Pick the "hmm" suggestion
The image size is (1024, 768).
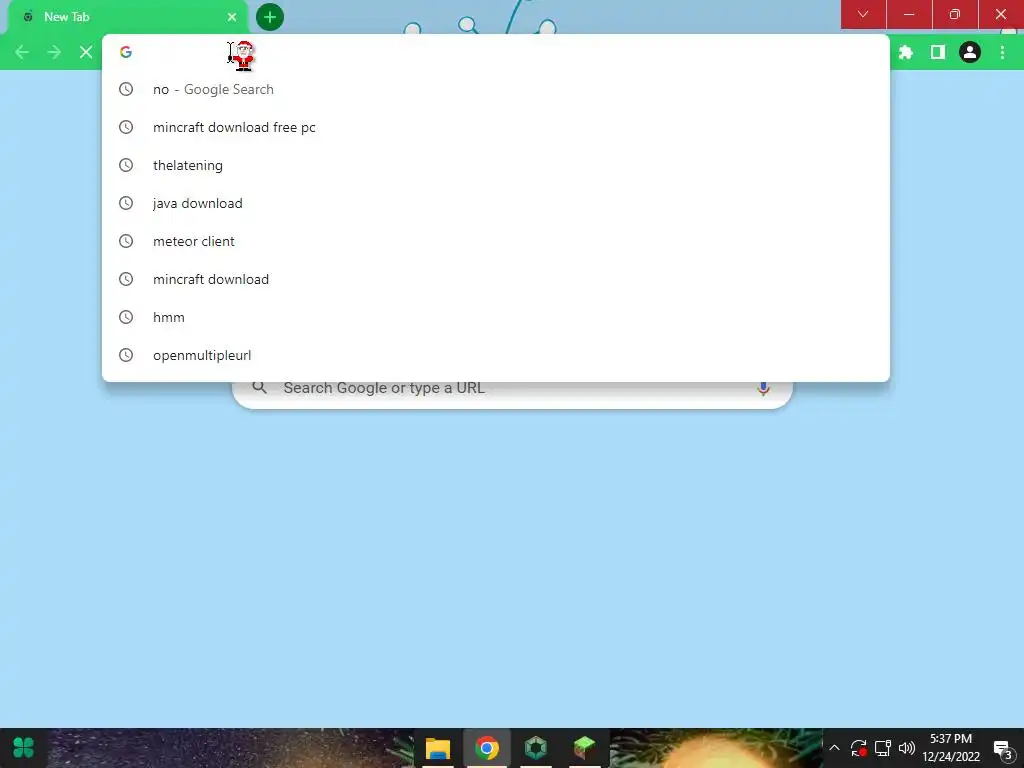(x=496, y=317)
